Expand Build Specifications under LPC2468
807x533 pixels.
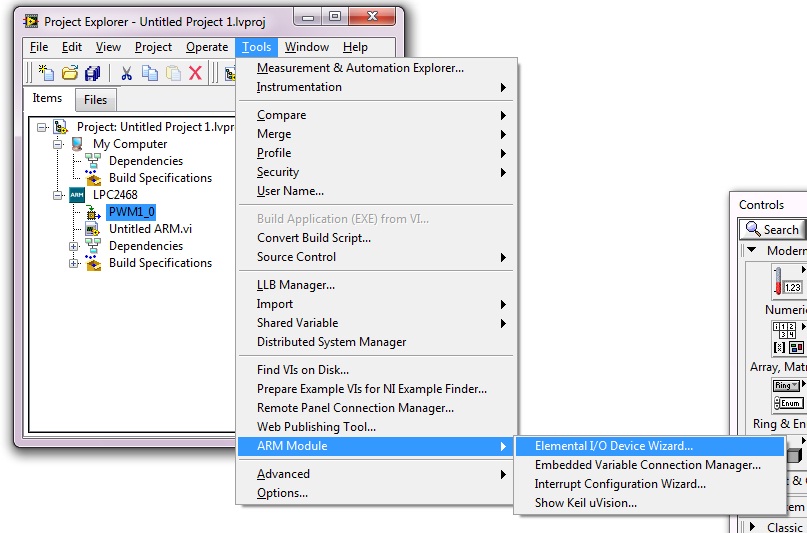[74, 263]
